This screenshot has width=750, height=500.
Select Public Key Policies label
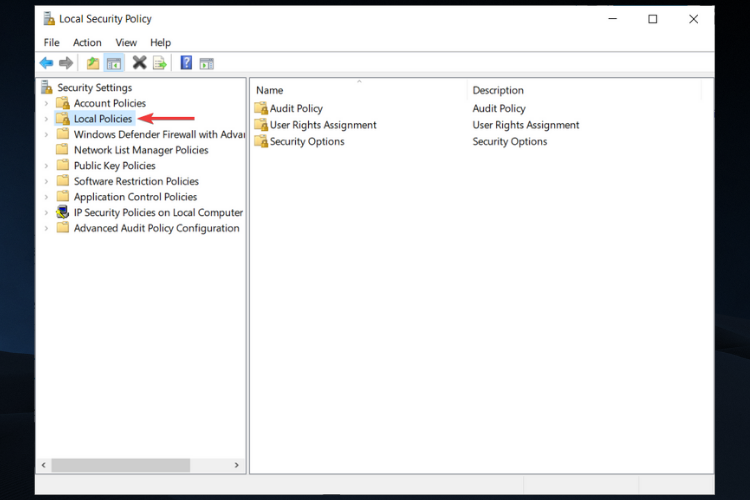(115, 166)
